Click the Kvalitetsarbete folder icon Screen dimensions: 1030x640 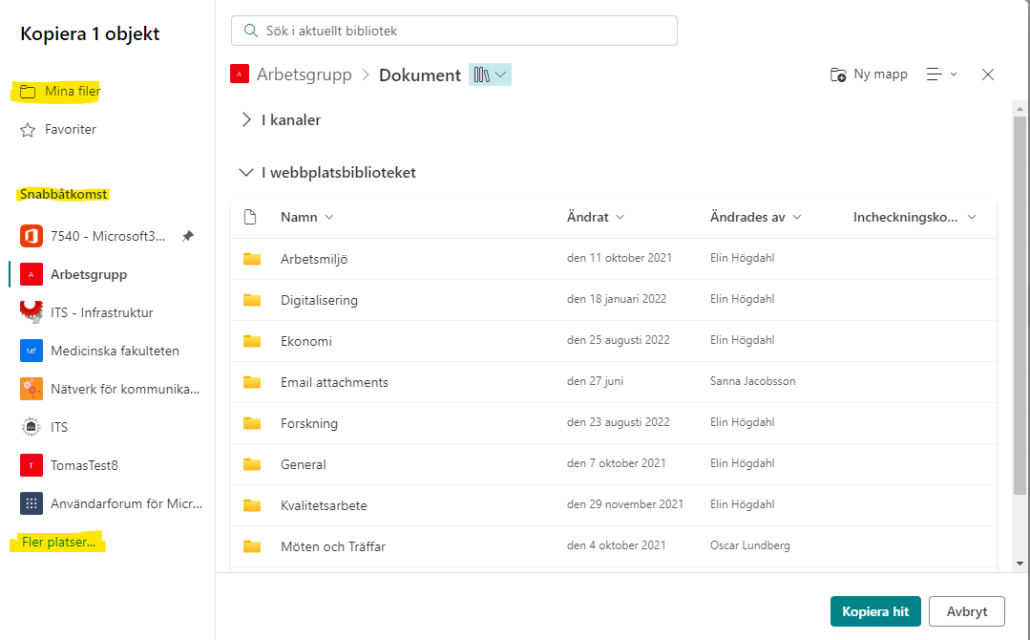point(252,505)
